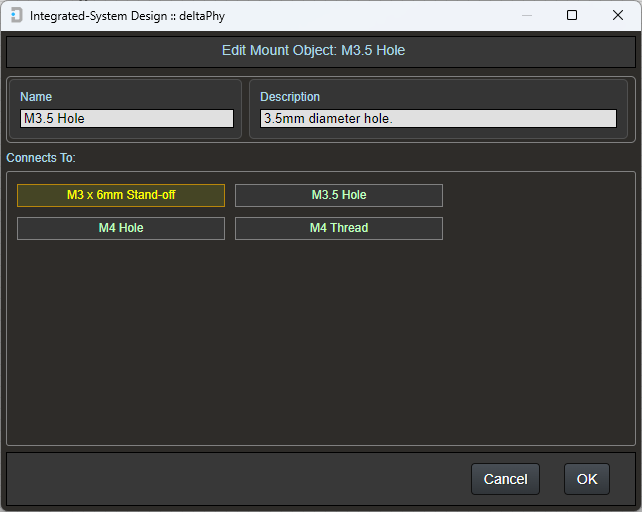Minimize the deltaPhy window
Screen dimensions: 642x512
pyautogui.click(x=527, y=16)
